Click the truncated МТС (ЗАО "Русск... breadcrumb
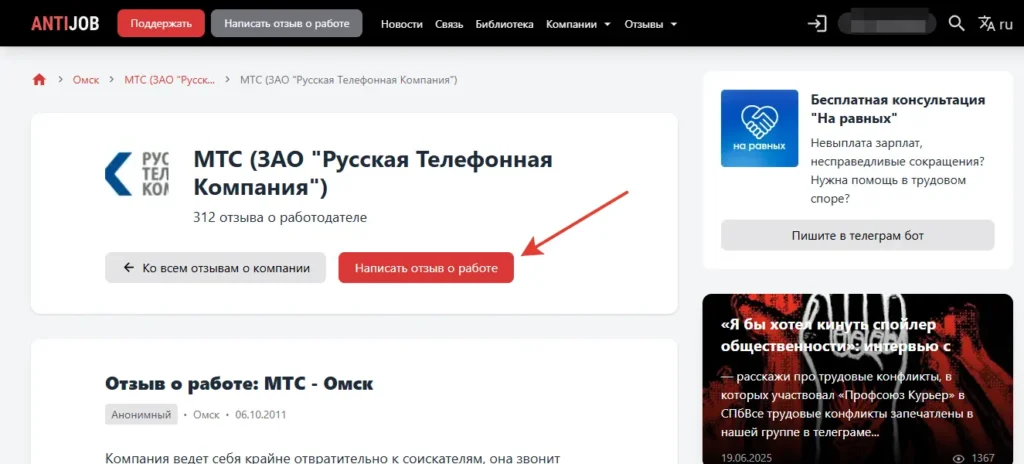Viewport: 1024px width, 464px height. coord(170,80)
